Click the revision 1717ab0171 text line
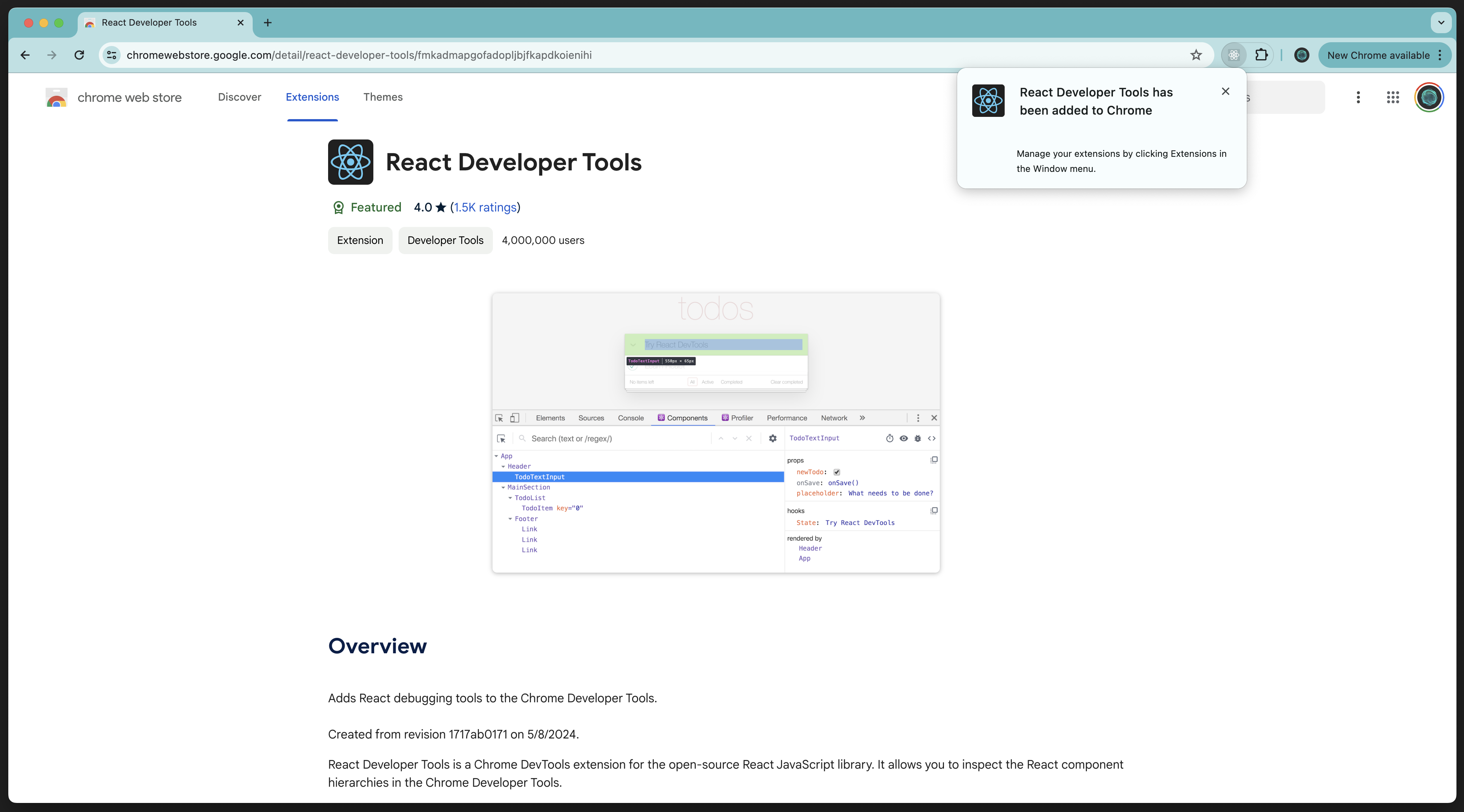Screen dimensions: 1464x812 pyautogui.click(x=454, y=734)
